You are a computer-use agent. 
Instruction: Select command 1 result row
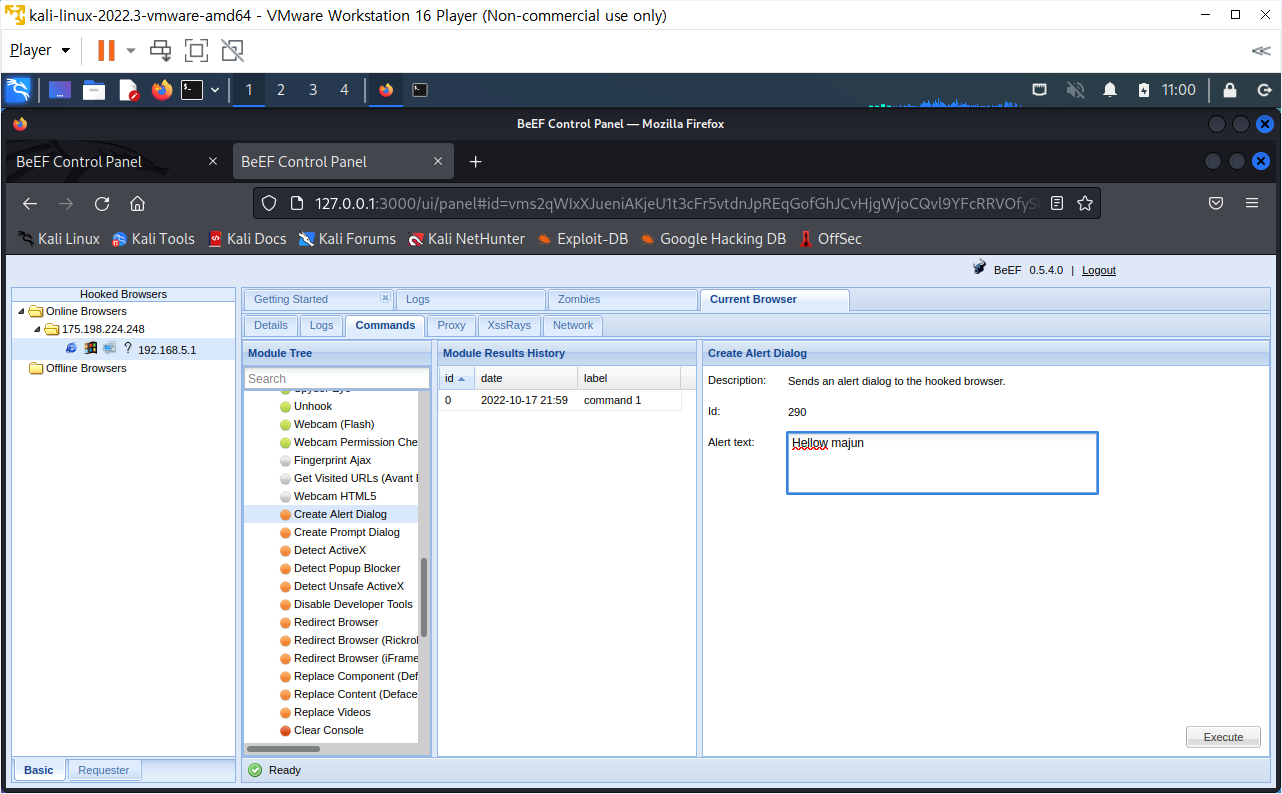tap(560, 400)
